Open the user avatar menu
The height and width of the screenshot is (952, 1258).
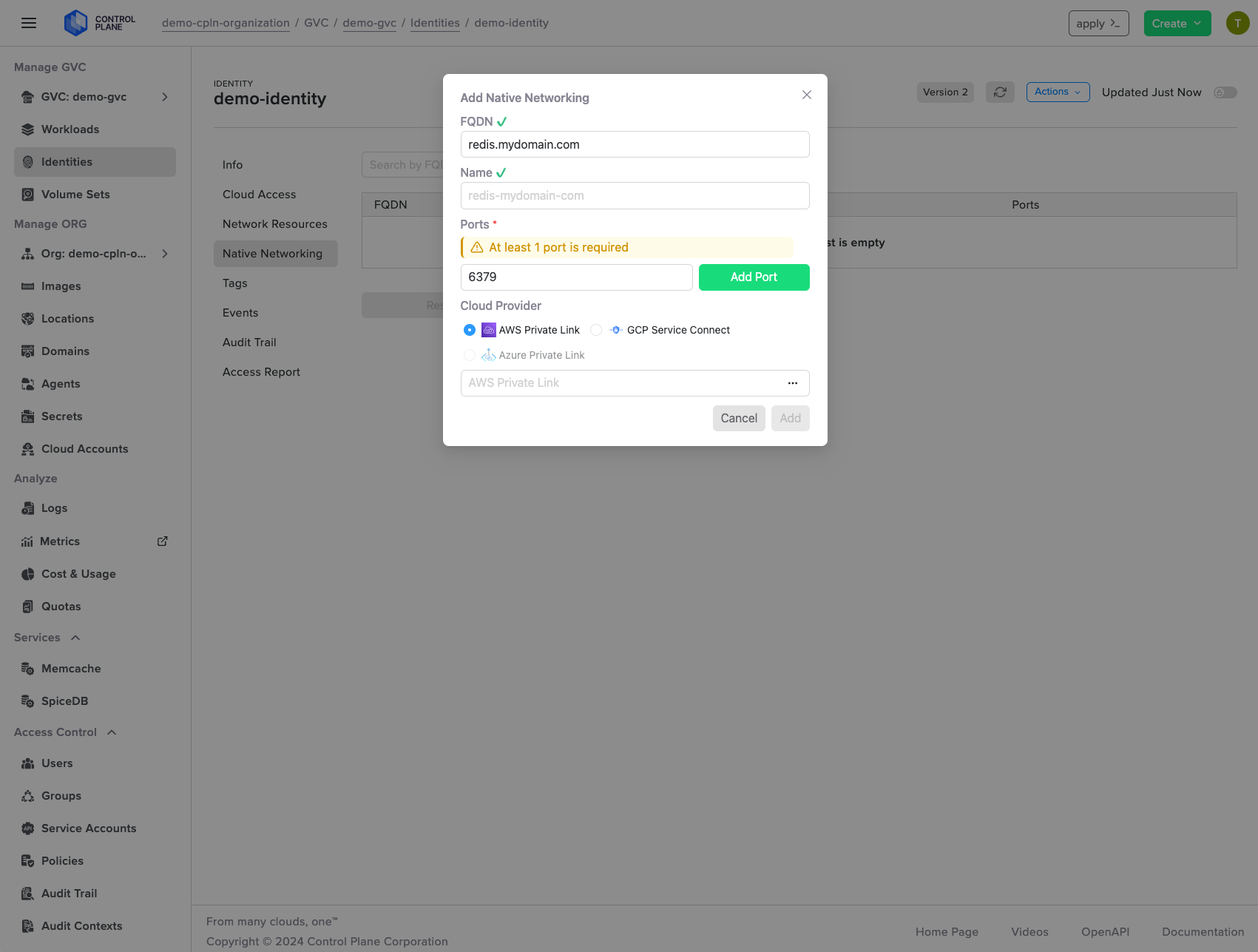click(x=1237, y=22)
